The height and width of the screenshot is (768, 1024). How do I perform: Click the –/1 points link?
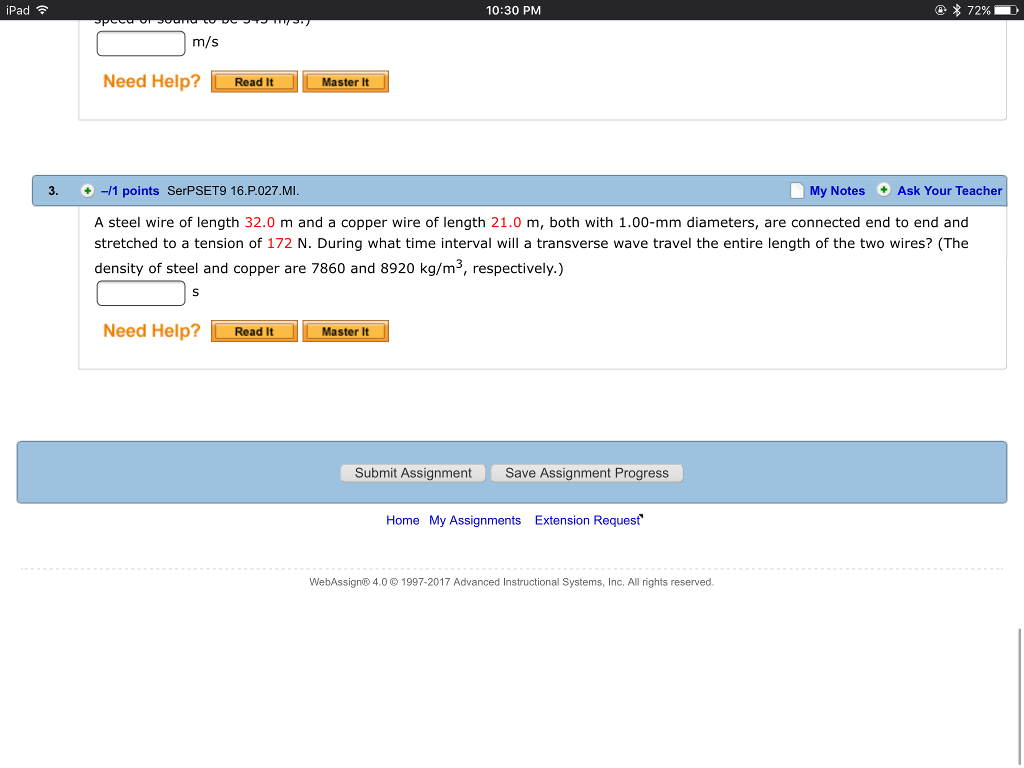click(x=130, y=191)
